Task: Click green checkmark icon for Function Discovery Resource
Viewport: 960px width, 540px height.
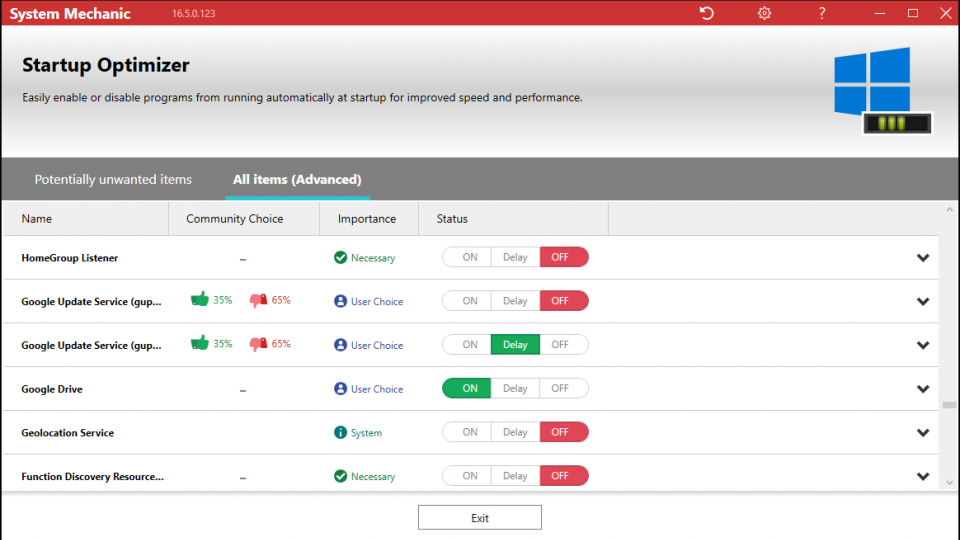Action: pyautogui.click(x=340, y=476)
